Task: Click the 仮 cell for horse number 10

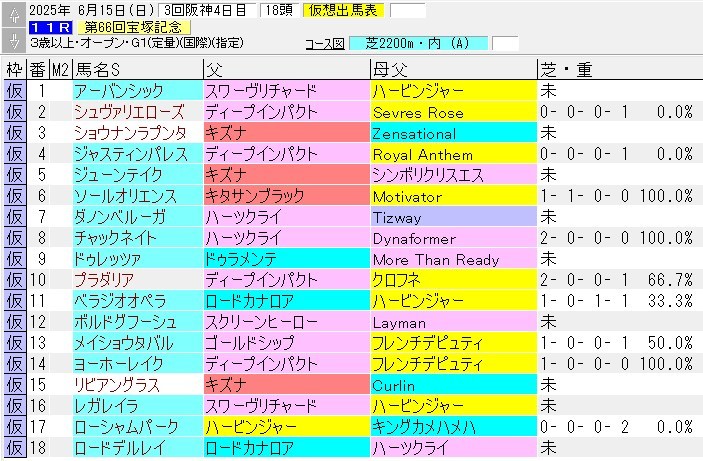Action: 15,280
